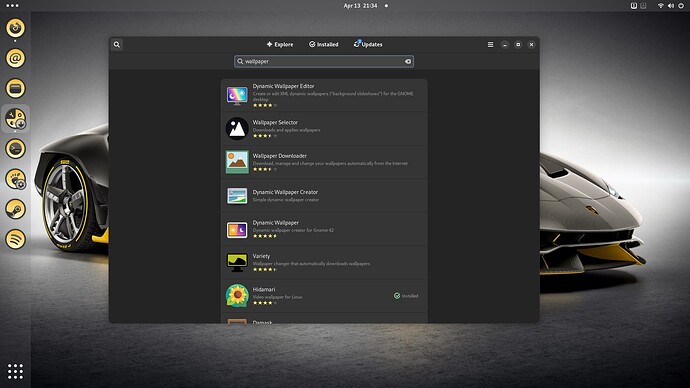
Task: Open Dynamic Wallpaper Editor title
Action: [283, 86]
